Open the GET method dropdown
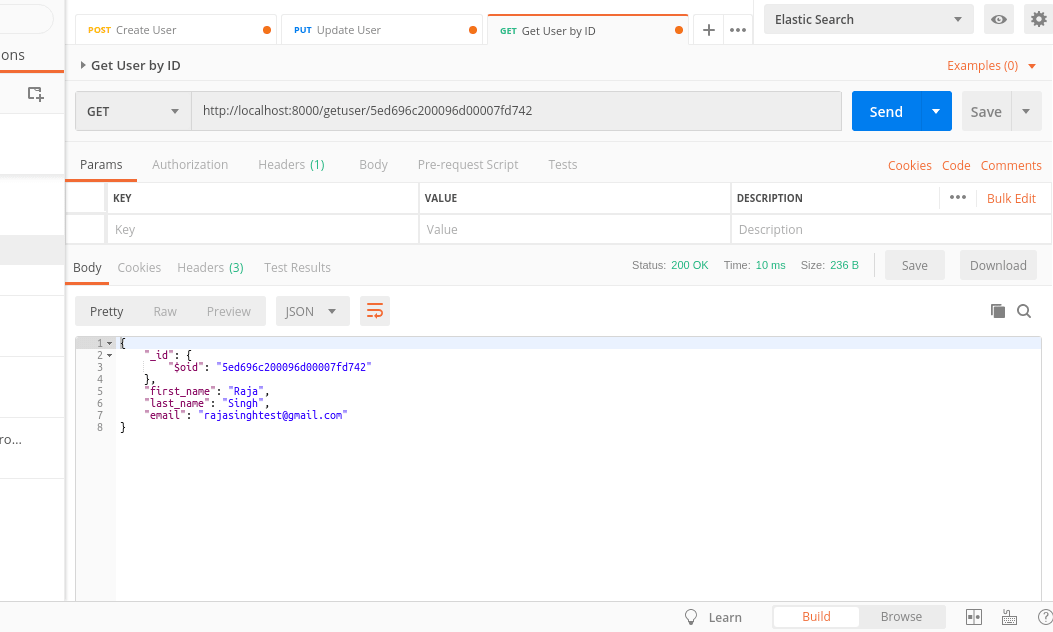 [x=132, y=111]
